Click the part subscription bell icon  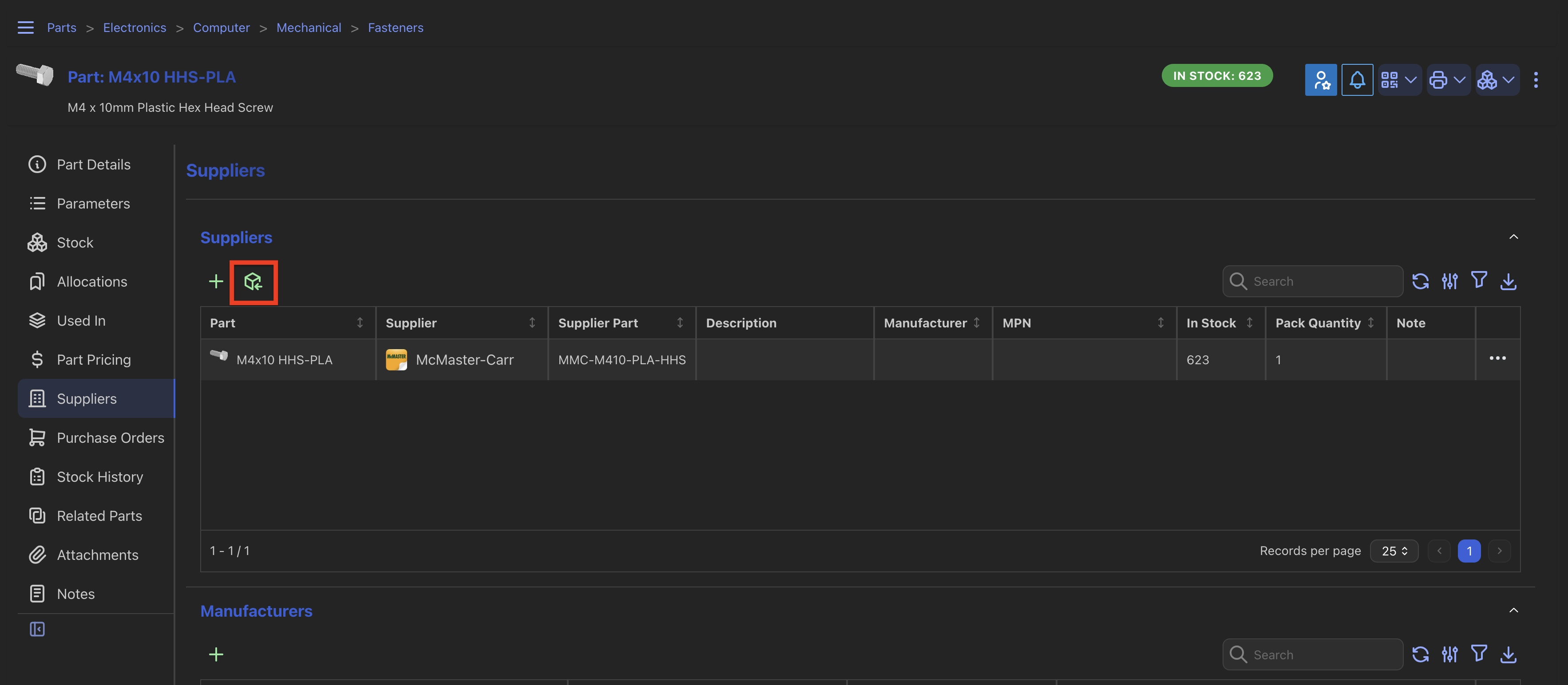click(x=1357, y=80)
